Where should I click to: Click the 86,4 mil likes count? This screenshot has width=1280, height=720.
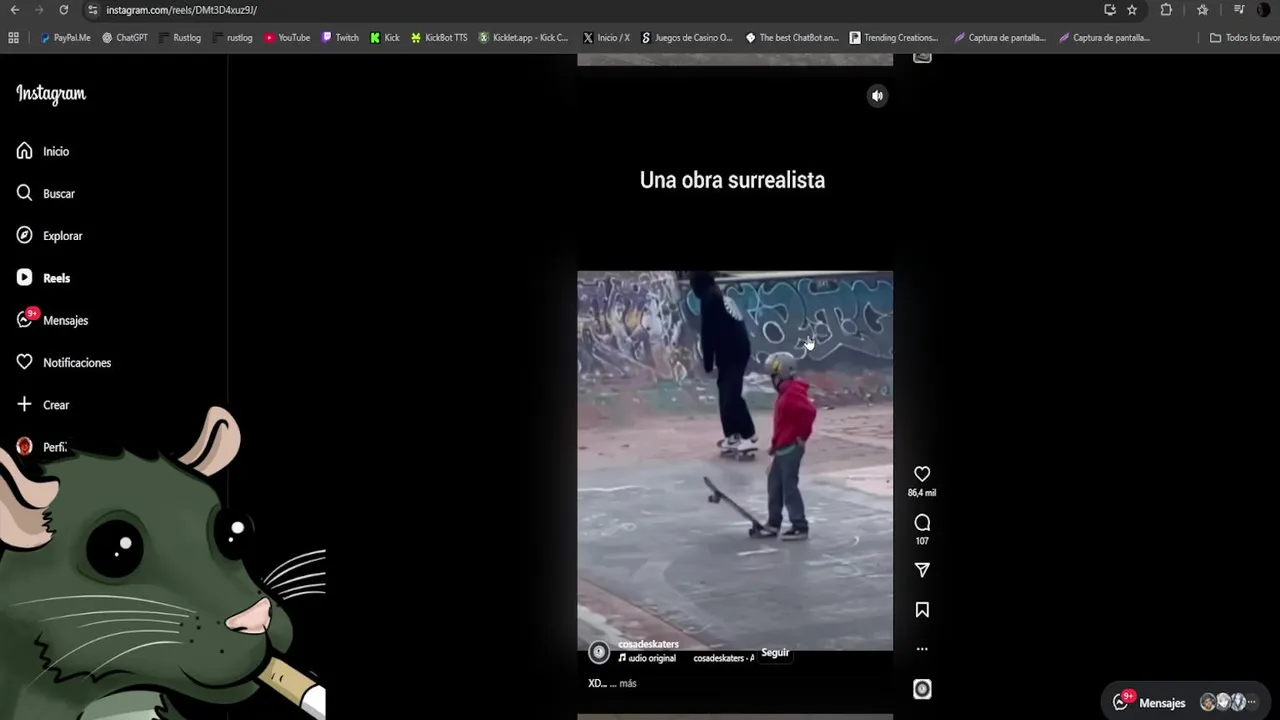tap(922, 493)
